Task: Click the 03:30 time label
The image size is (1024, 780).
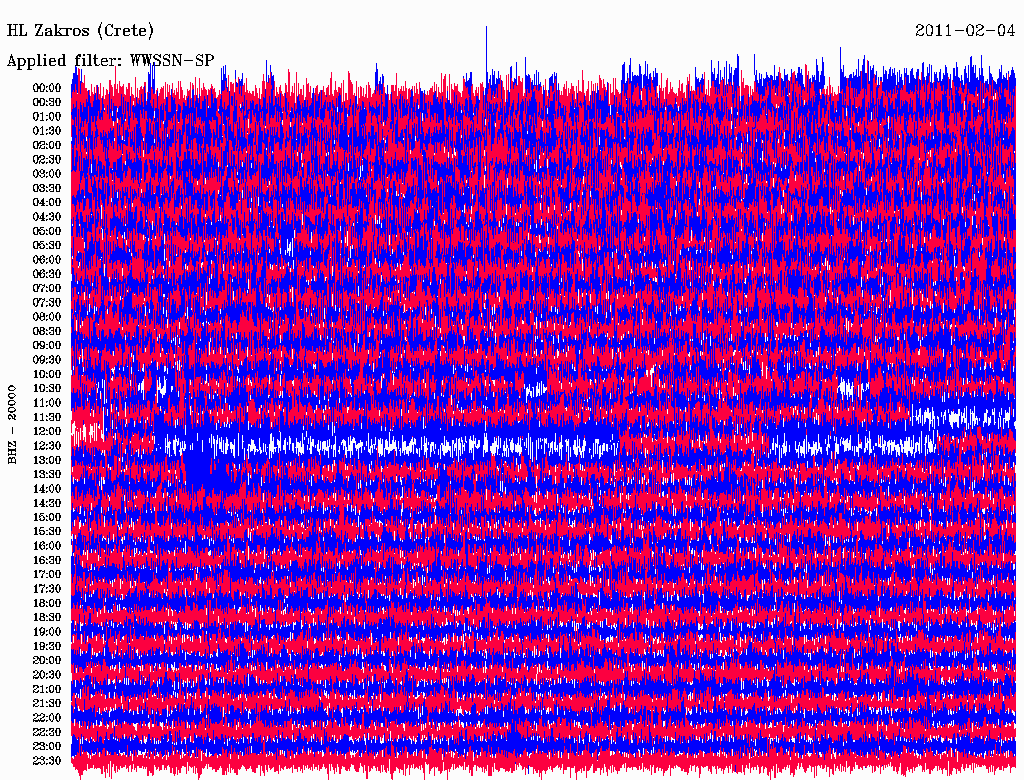Action: 47,188
